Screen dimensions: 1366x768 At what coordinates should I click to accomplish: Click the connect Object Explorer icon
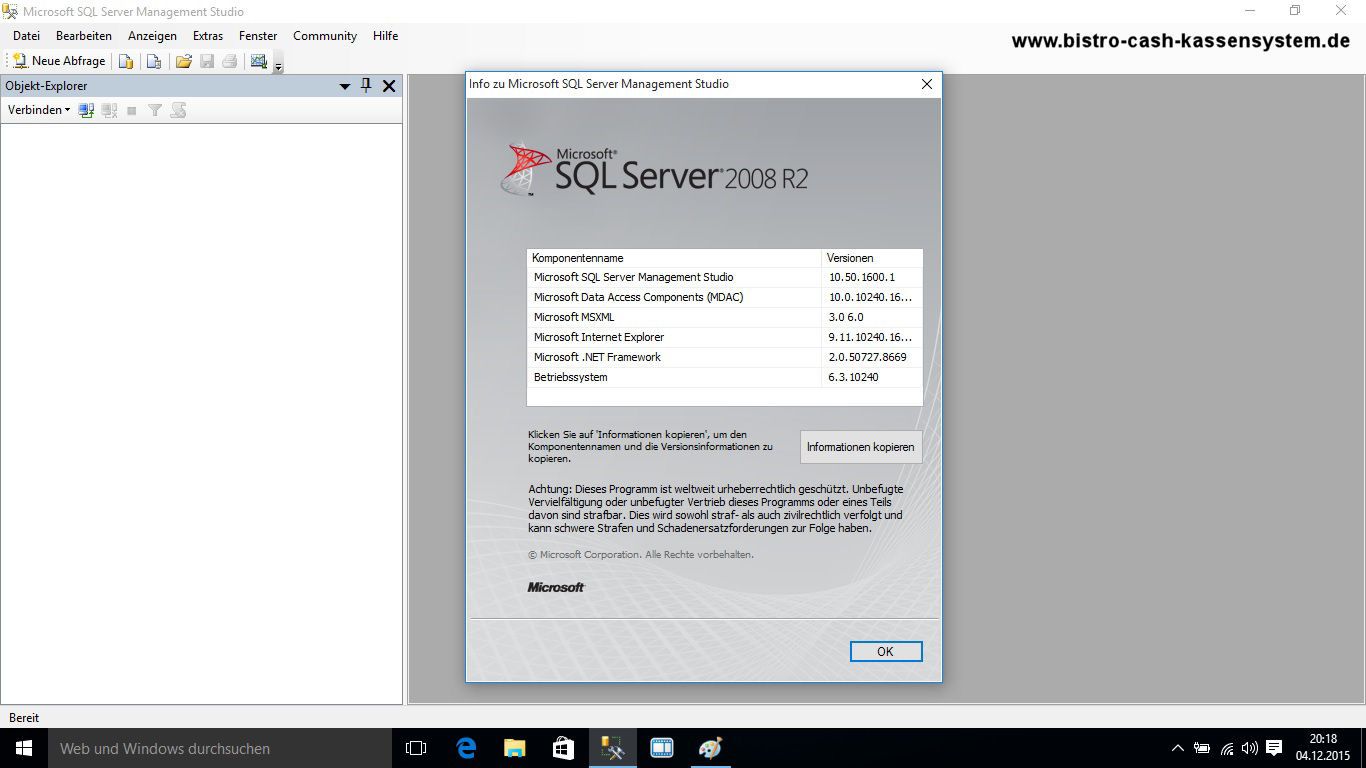pos(86,110)
